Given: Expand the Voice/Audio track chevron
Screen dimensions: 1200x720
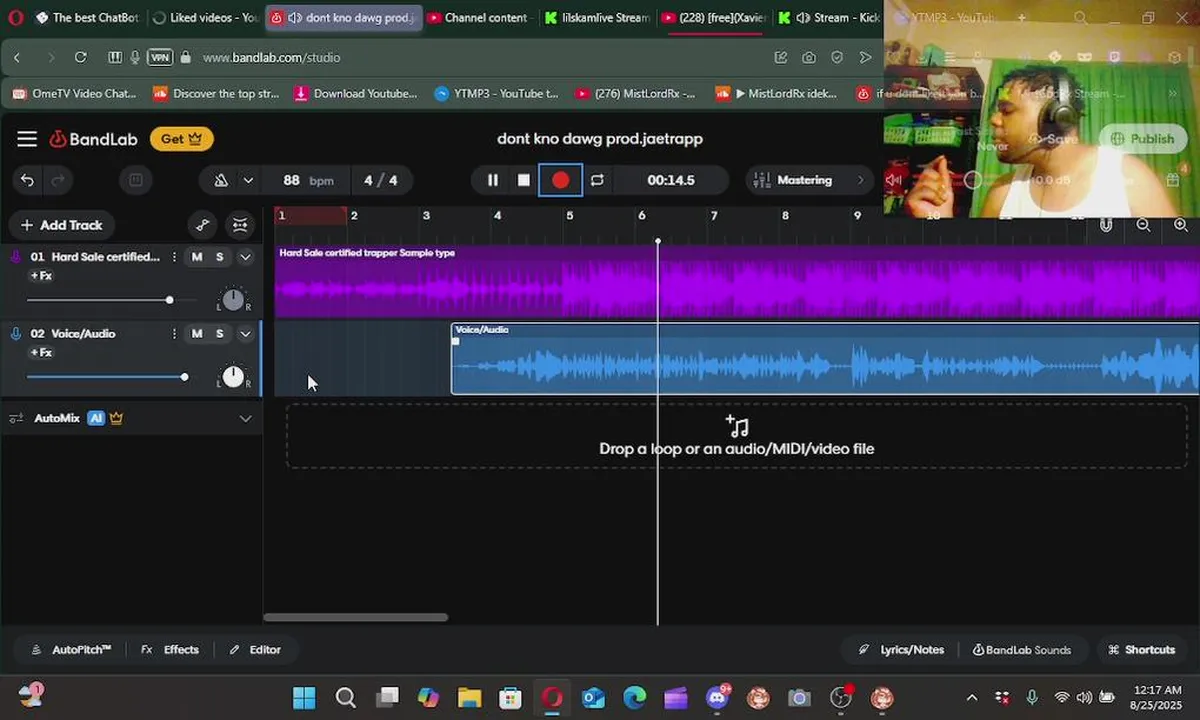Looking at the screenshot, I should (x=245, y=334).
